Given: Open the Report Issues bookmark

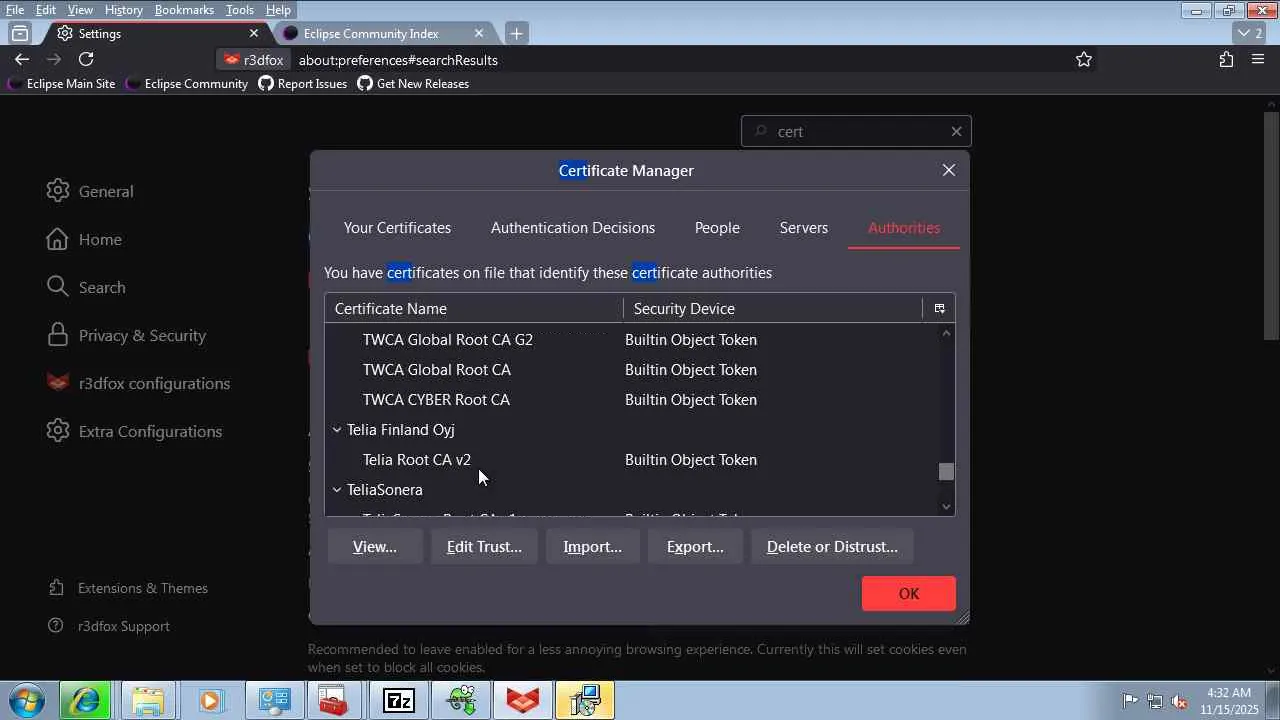Looking at the screenshot, I should [302, 84].
